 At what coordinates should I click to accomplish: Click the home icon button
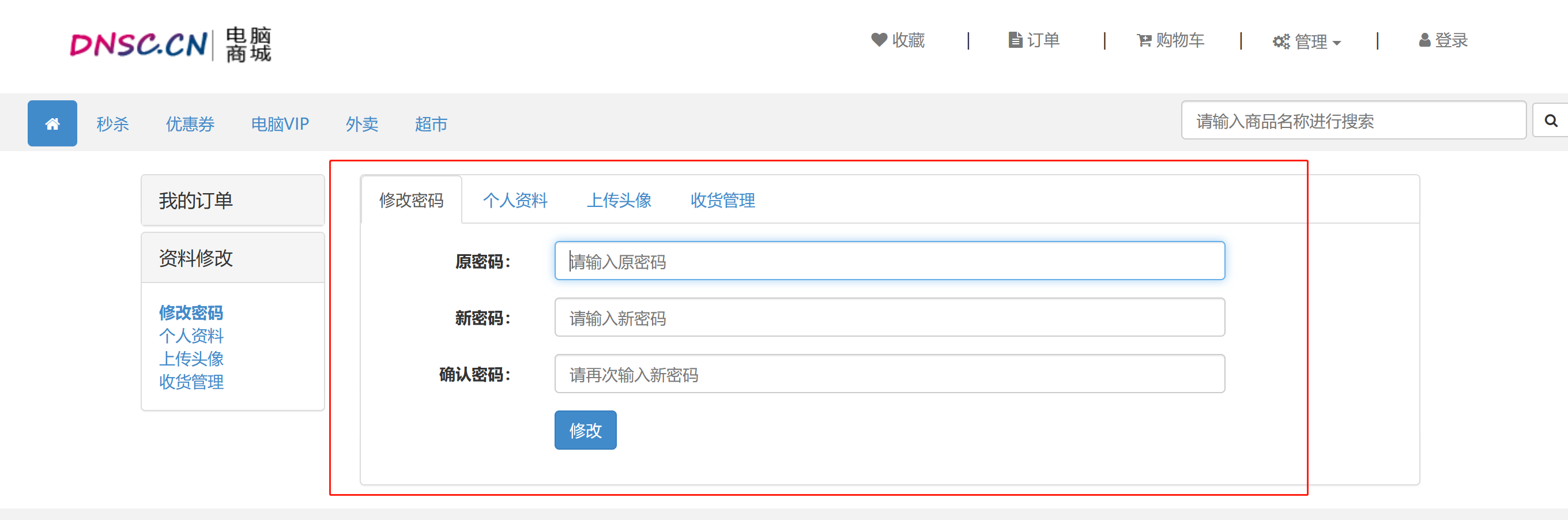52,123
